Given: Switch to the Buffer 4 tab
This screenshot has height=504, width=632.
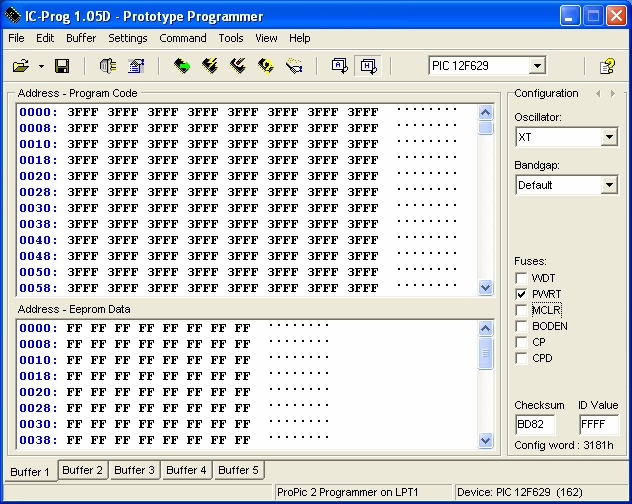Looking at the screenshot, I should pos(186,470).
